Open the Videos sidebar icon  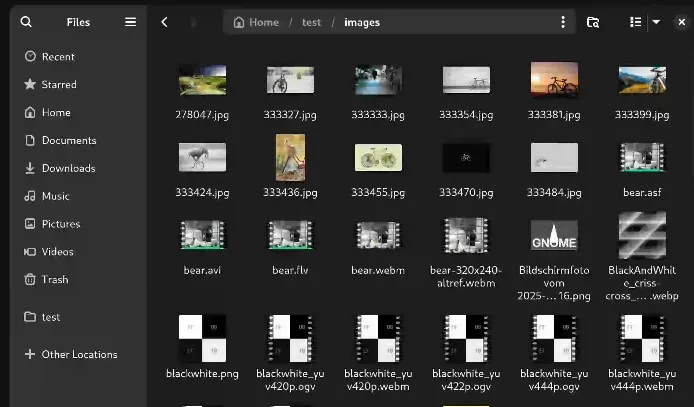pos(30,252)
